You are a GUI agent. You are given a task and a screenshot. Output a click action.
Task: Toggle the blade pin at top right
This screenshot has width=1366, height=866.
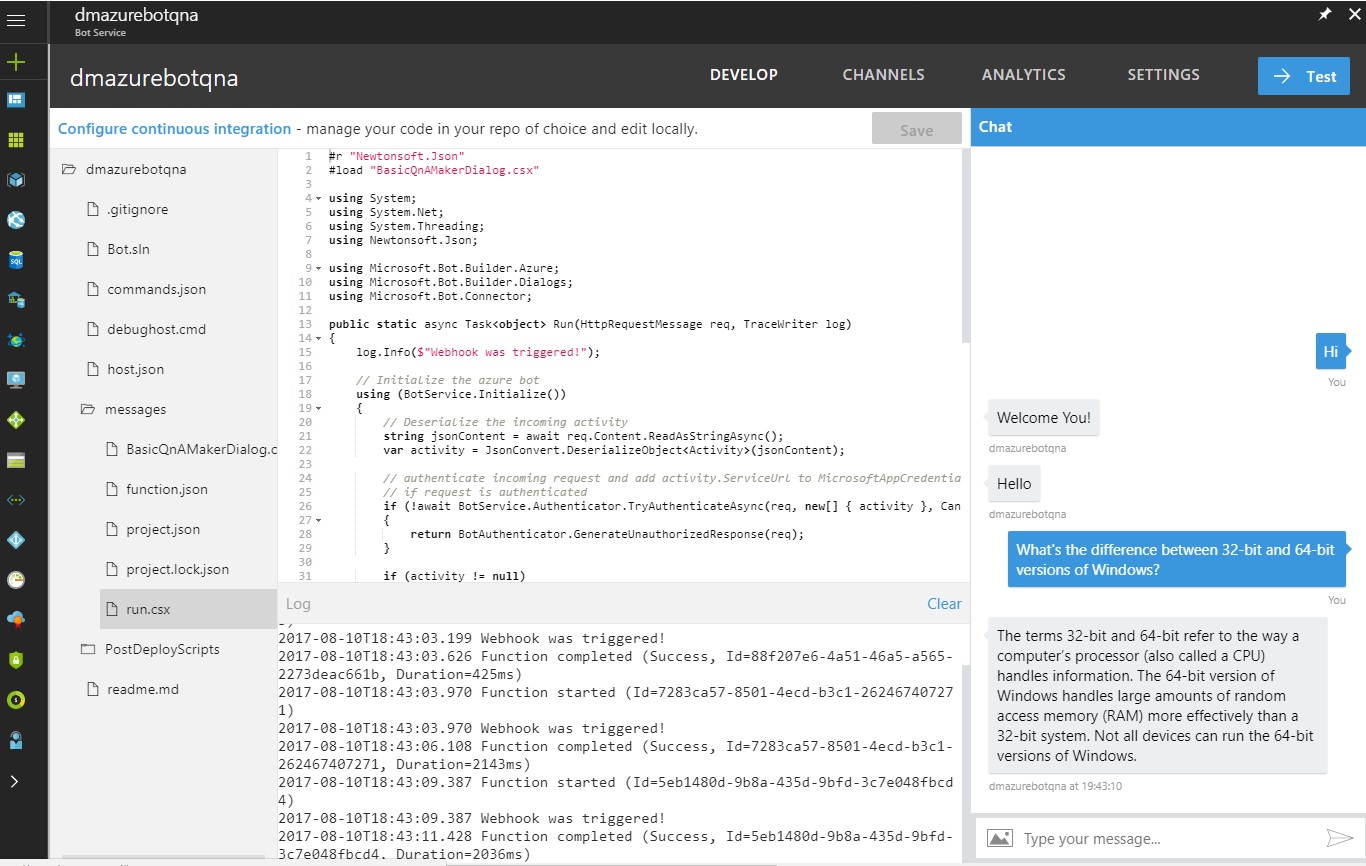click(x=1324, y=14)
